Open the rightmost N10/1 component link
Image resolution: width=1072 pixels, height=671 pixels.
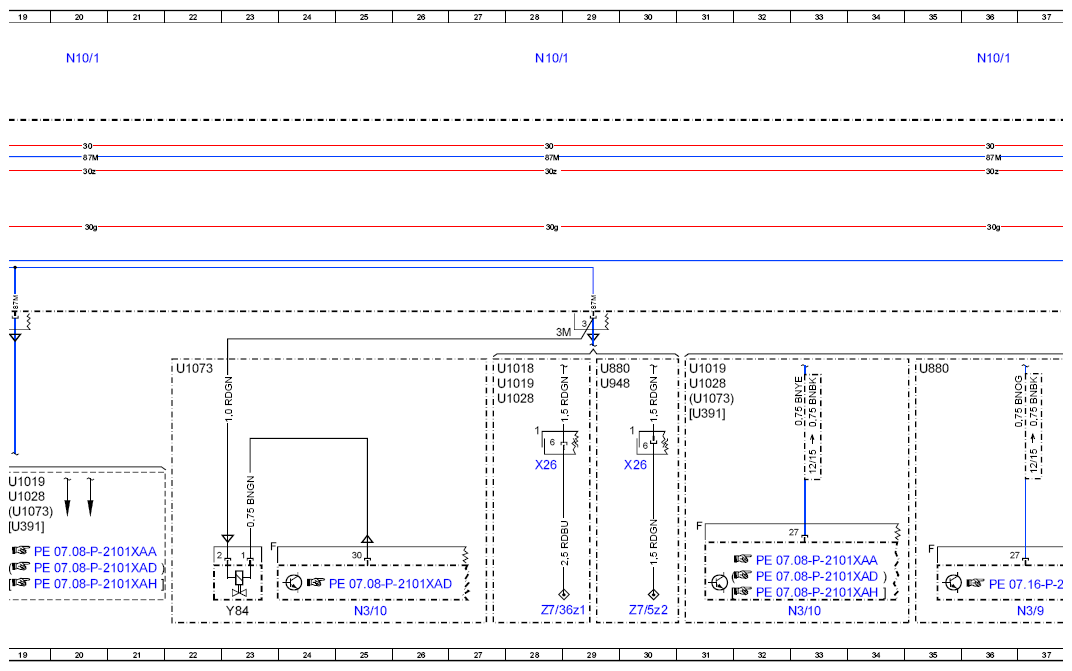coord(993,58)
